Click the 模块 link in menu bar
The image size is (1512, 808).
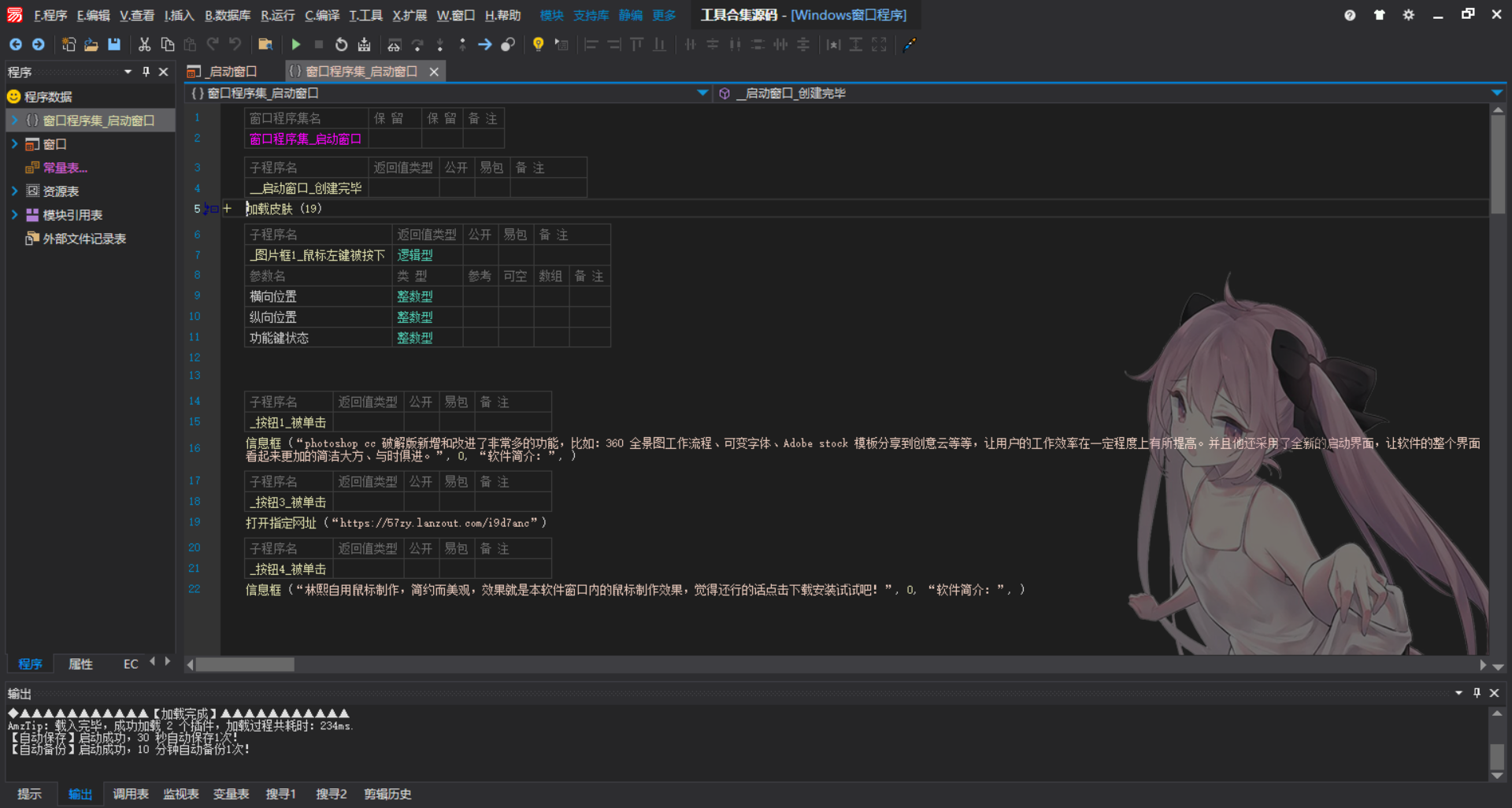click(x=551, y=15)
